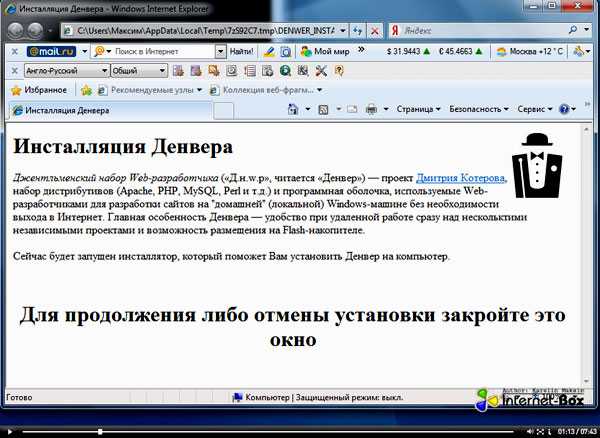Close the Mail.ru toolbar

(15, 52)
